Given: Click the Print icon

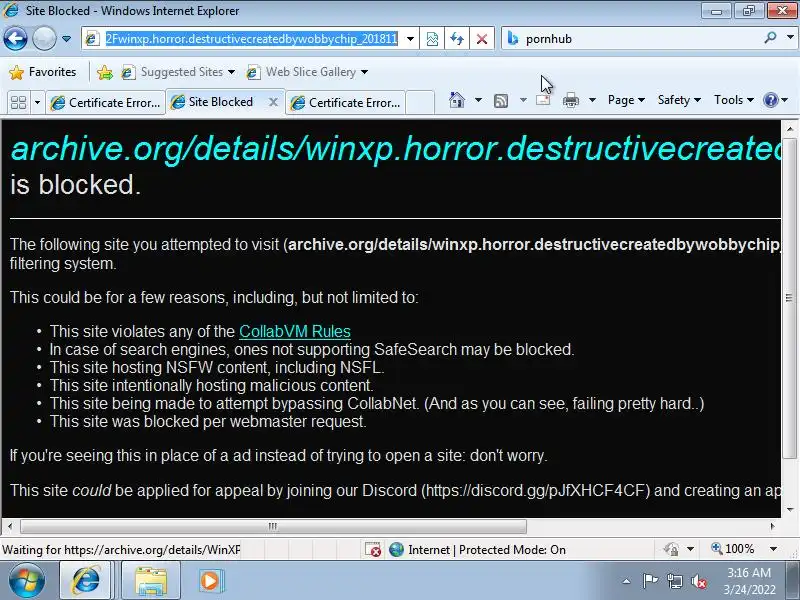Looking at the screenshot, I should (570, 101).
